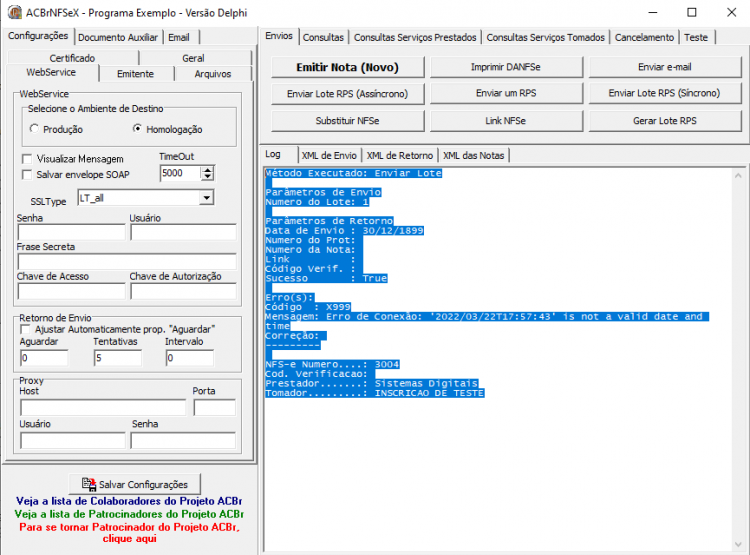Click log line 'Método Executado: Enviar Lote'
Viewport: 750px width, 555px height.
point(353,173)
